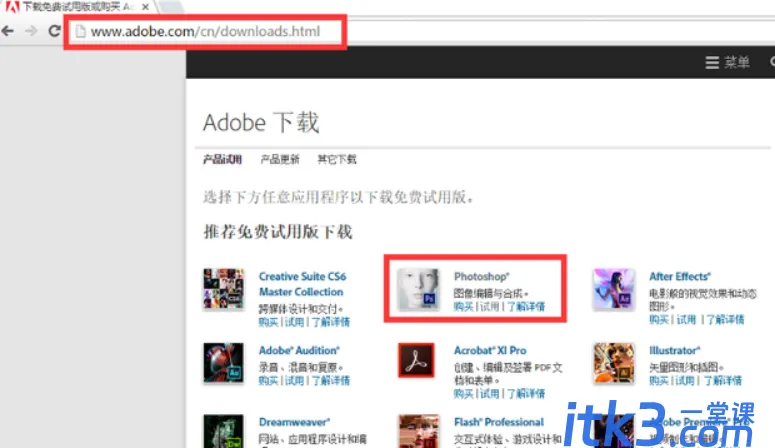Open the 菜单 text label in header

737,63
